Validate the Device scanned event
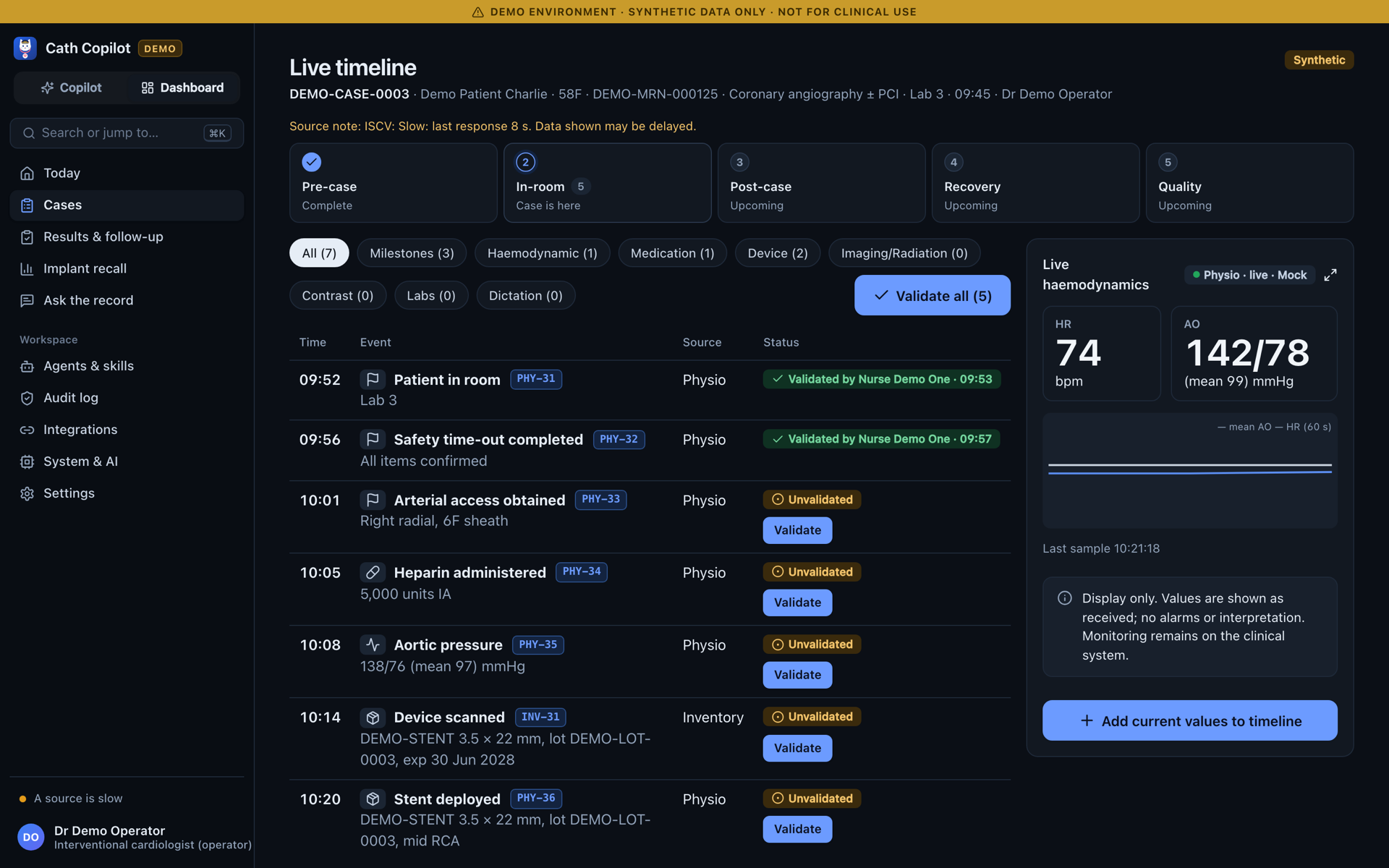The width and height of the screenshot is (1389, 868). pos(797,748)
